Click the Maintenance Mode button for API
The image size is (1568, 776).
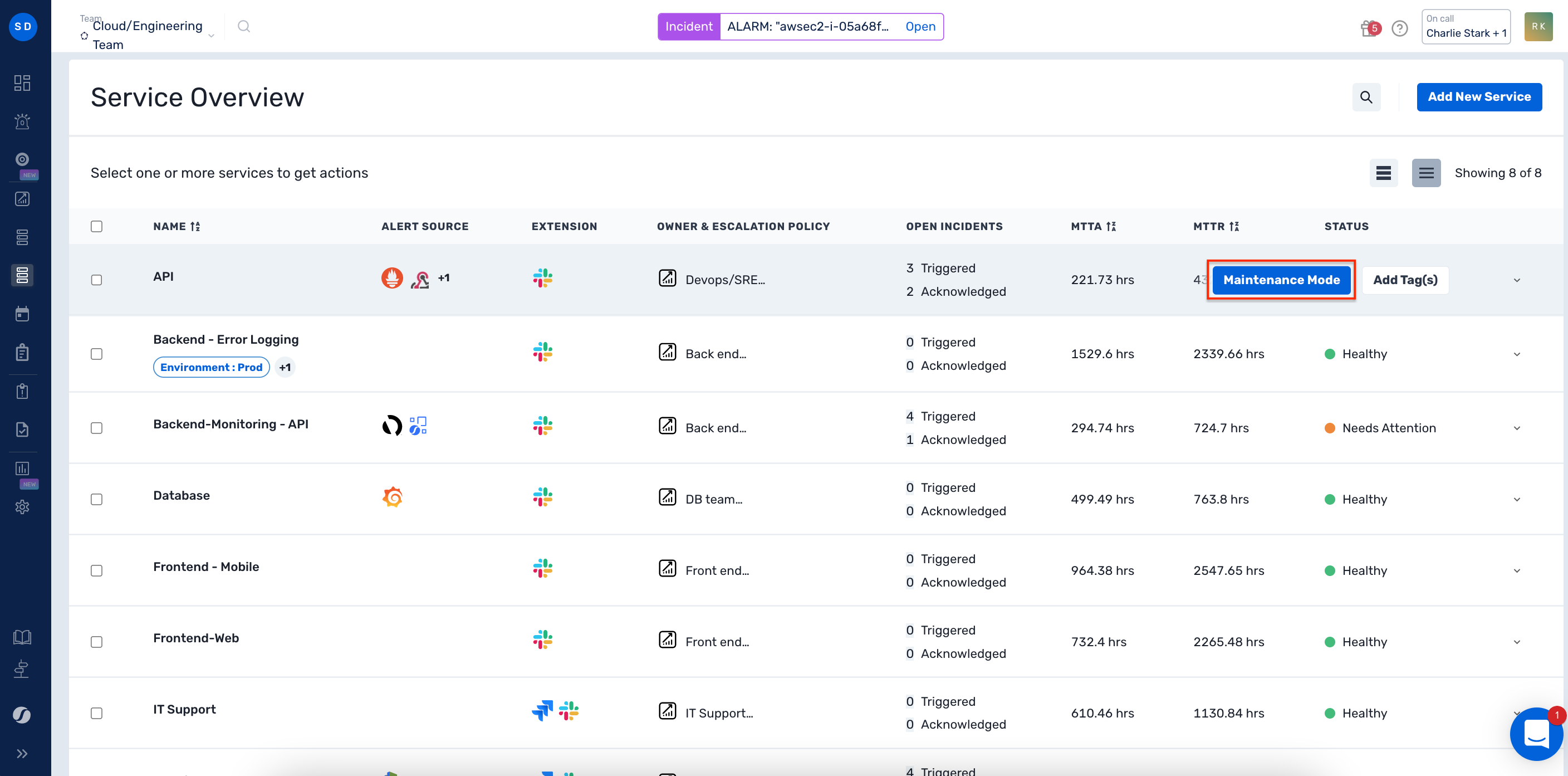[1281, 280]
